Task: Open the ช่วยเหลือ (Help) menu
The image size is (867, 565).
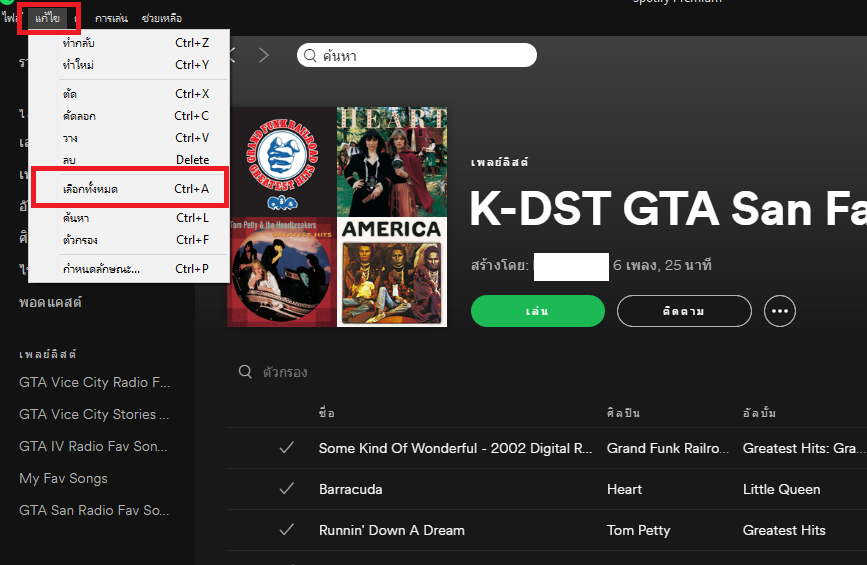Action: (x=161, y=18)
